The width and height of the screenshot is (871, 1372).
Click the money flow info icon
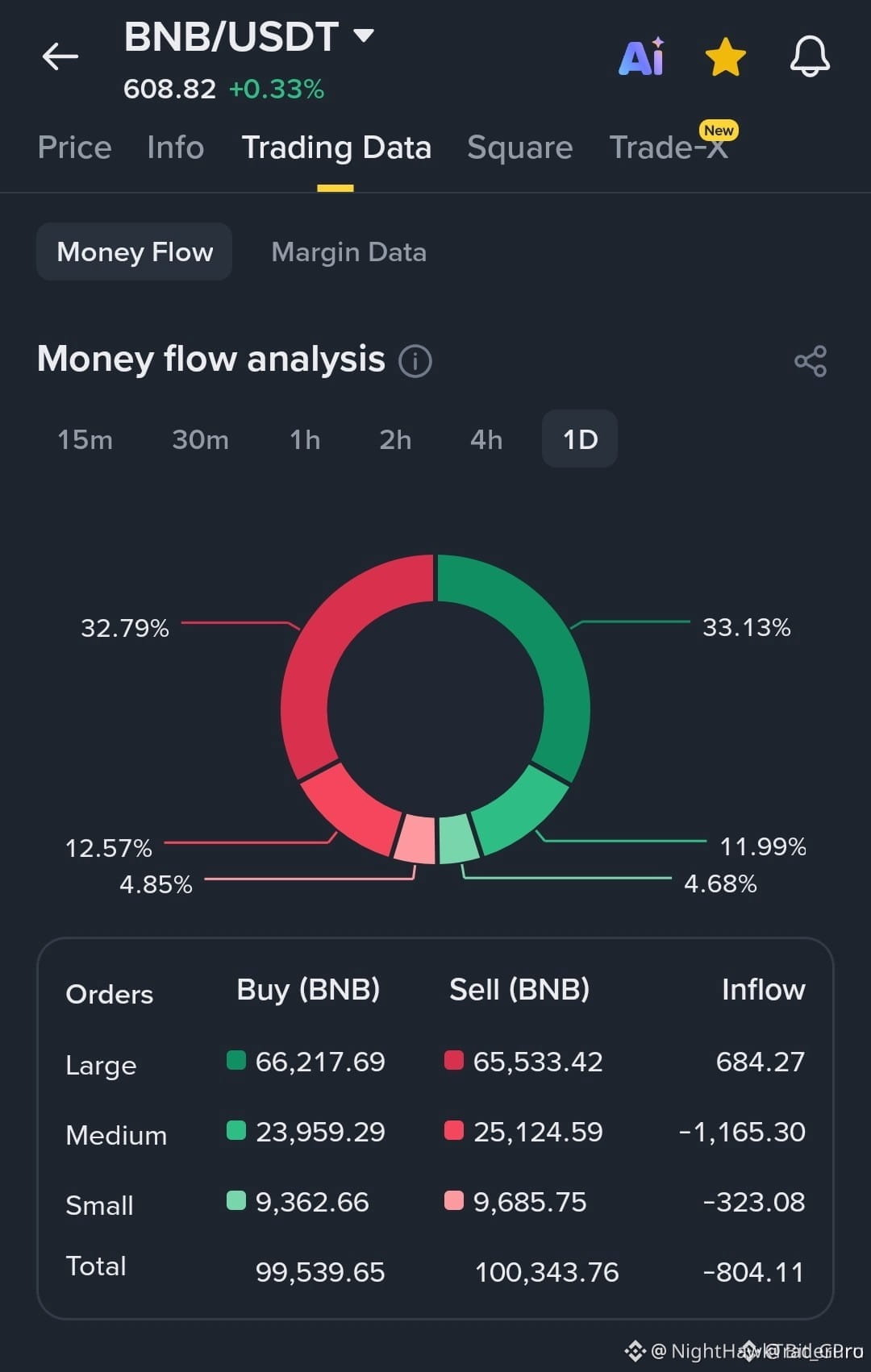(x=415, y=360)
